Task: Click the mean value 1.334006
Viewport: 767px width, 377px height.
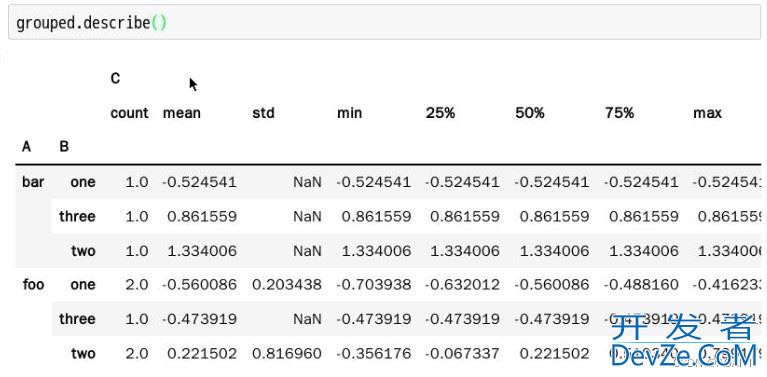Action: [202, 251]
